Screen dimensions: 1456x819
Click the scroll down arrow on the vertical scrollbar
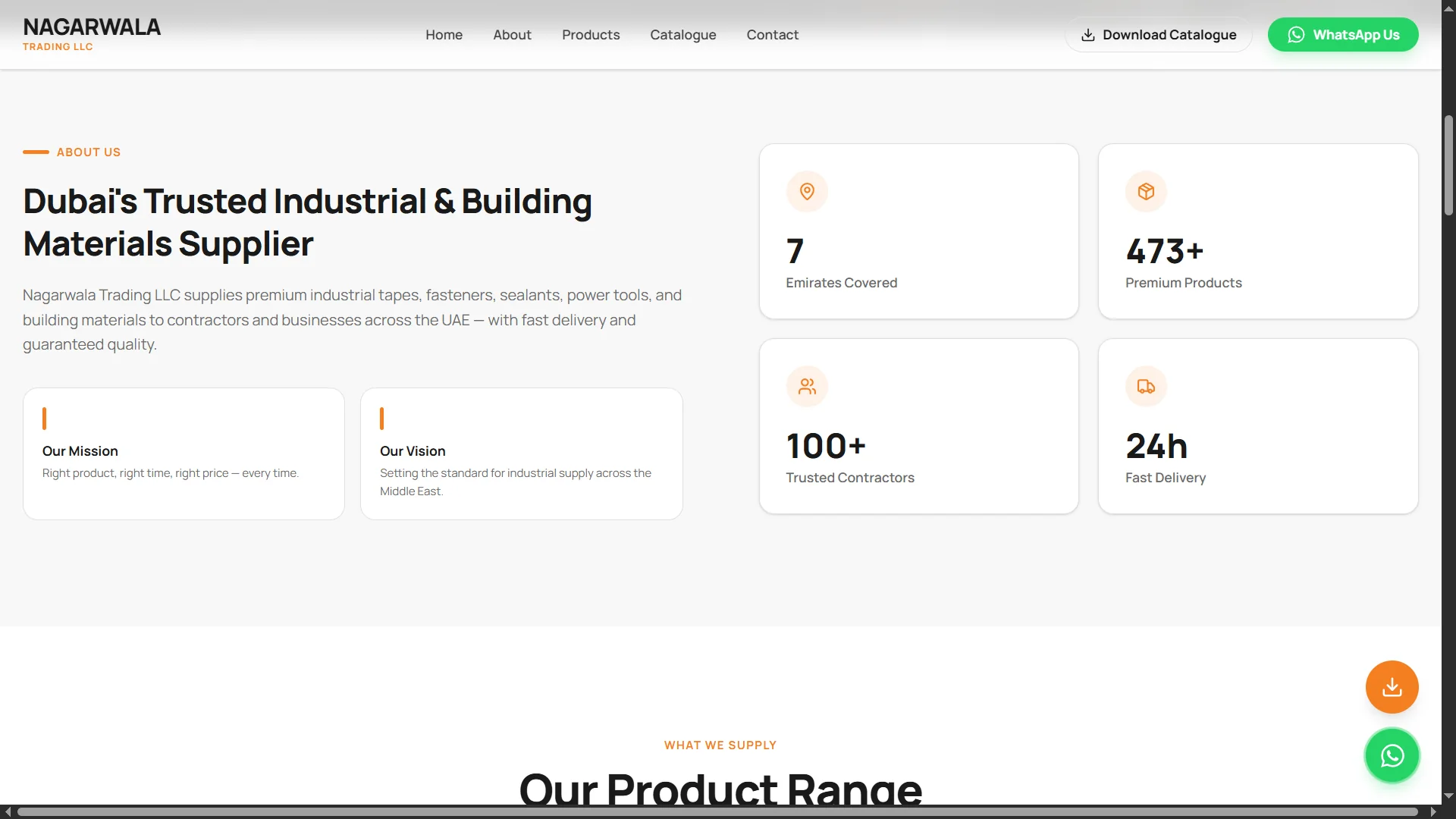click(x=1448, y=796)
